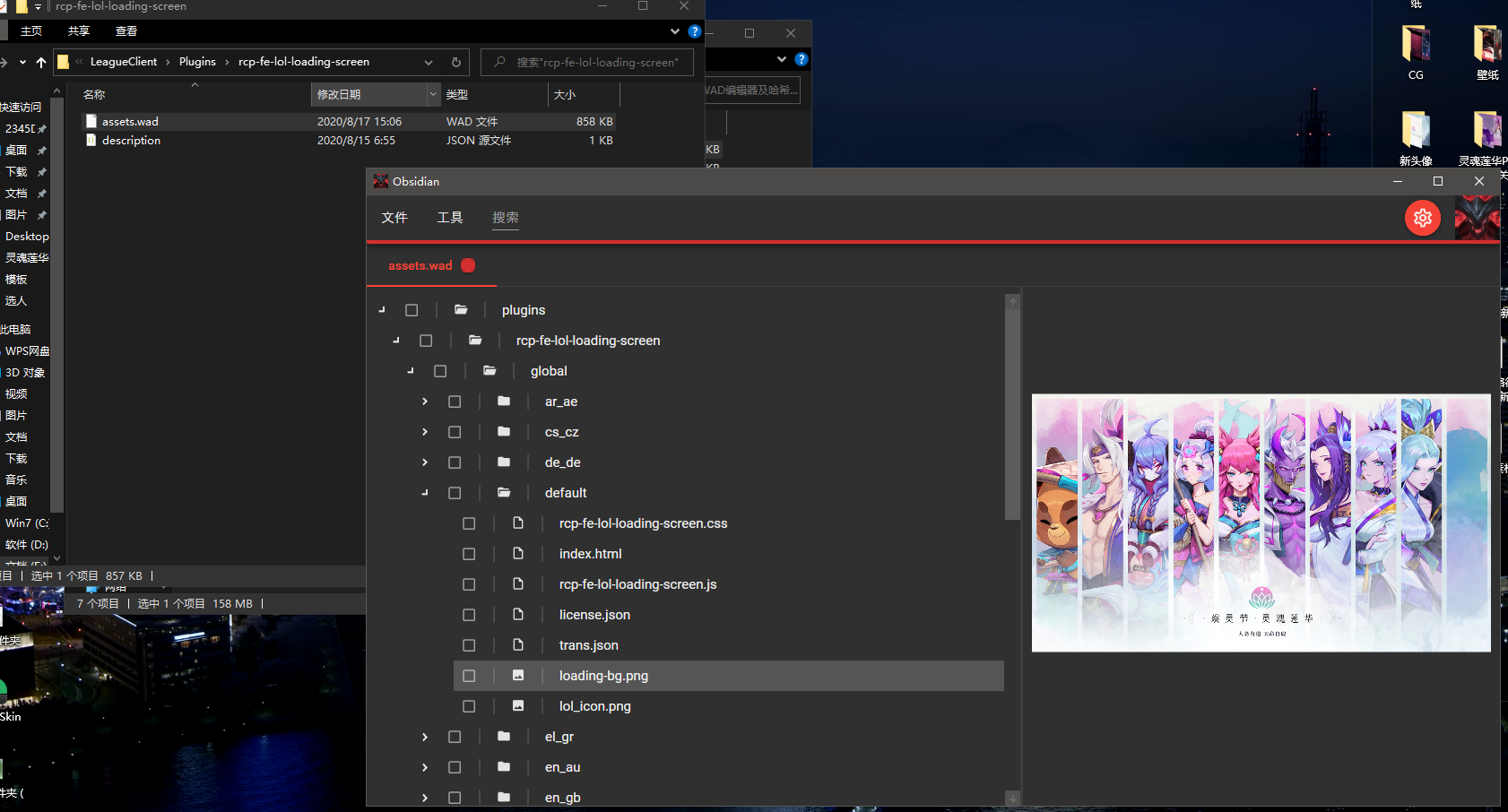Collapse the rcp-fe-lol-loading-screen tree node
Viewport: 1508px width, 812px height.
[x=397, y=341]
